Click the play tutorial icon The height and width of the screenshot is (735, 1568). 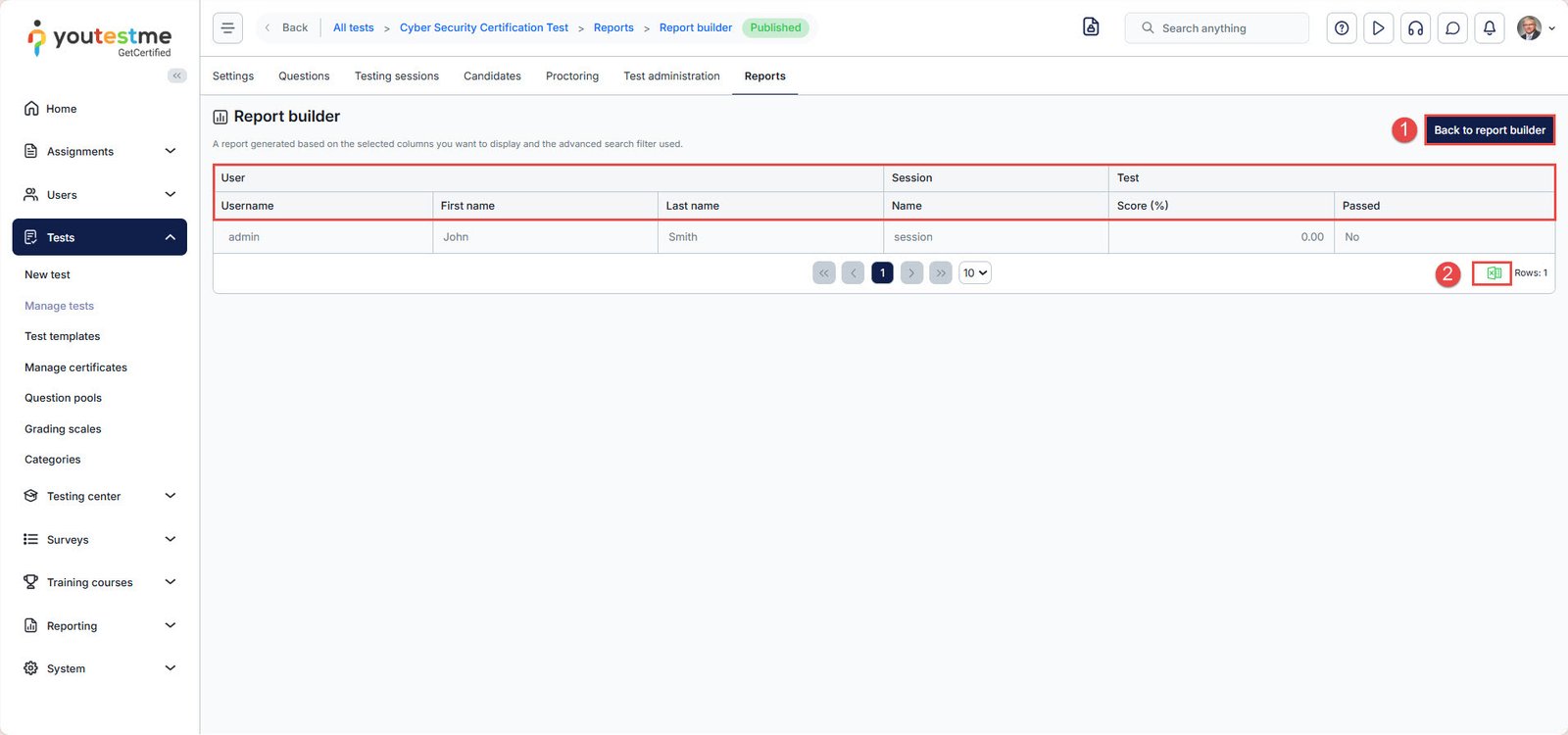[x=1378, y=28]
